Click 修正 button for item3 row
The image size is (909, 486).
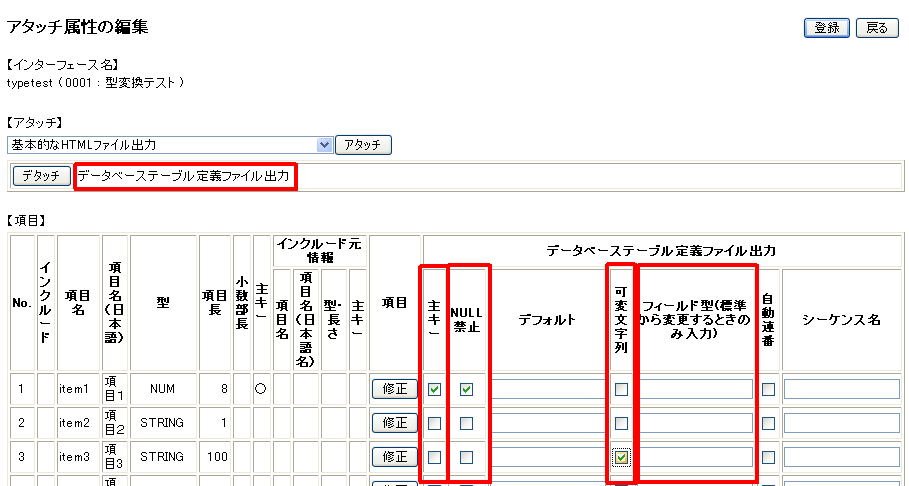pos(394,457)
